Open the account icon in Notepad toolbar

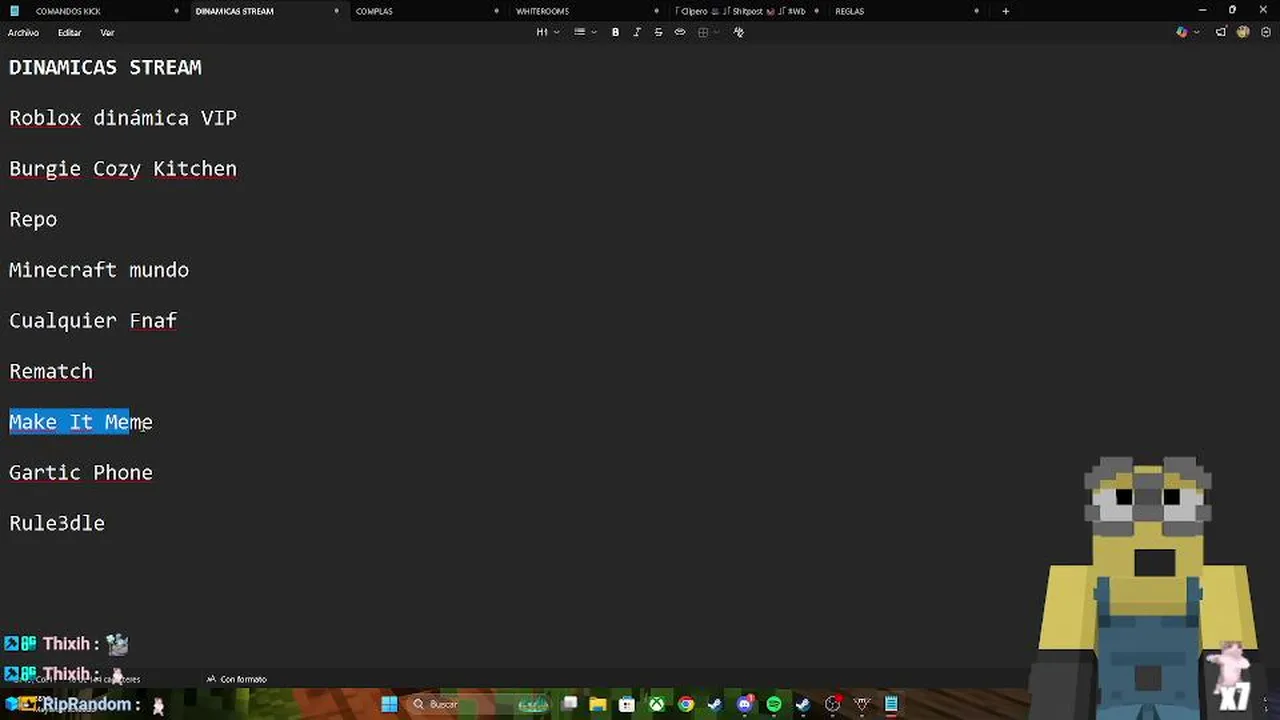[x=1243, y=32]
